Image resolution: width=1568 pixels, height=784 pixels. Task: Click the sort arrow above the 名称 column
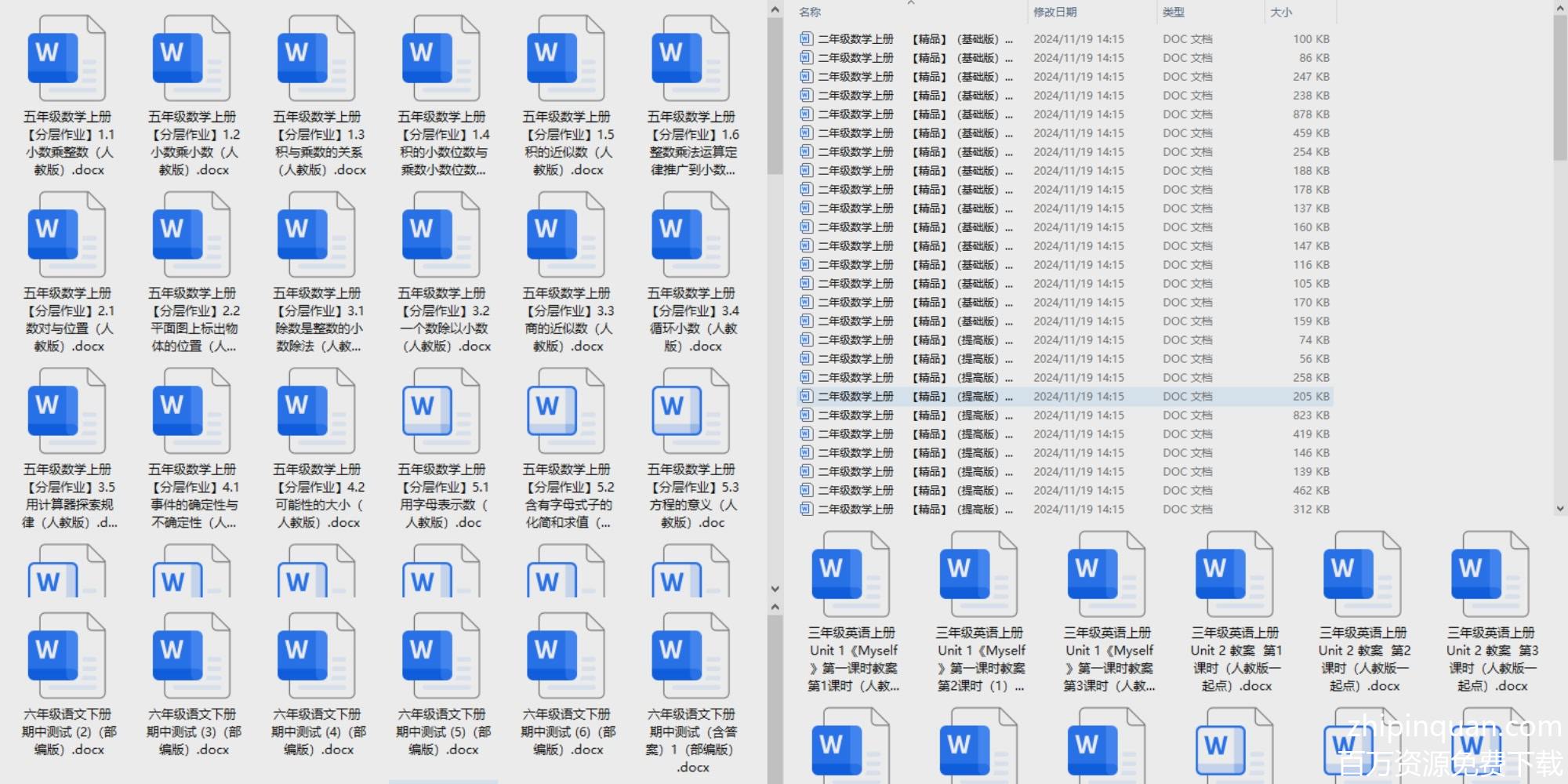[x=911, y=4]
